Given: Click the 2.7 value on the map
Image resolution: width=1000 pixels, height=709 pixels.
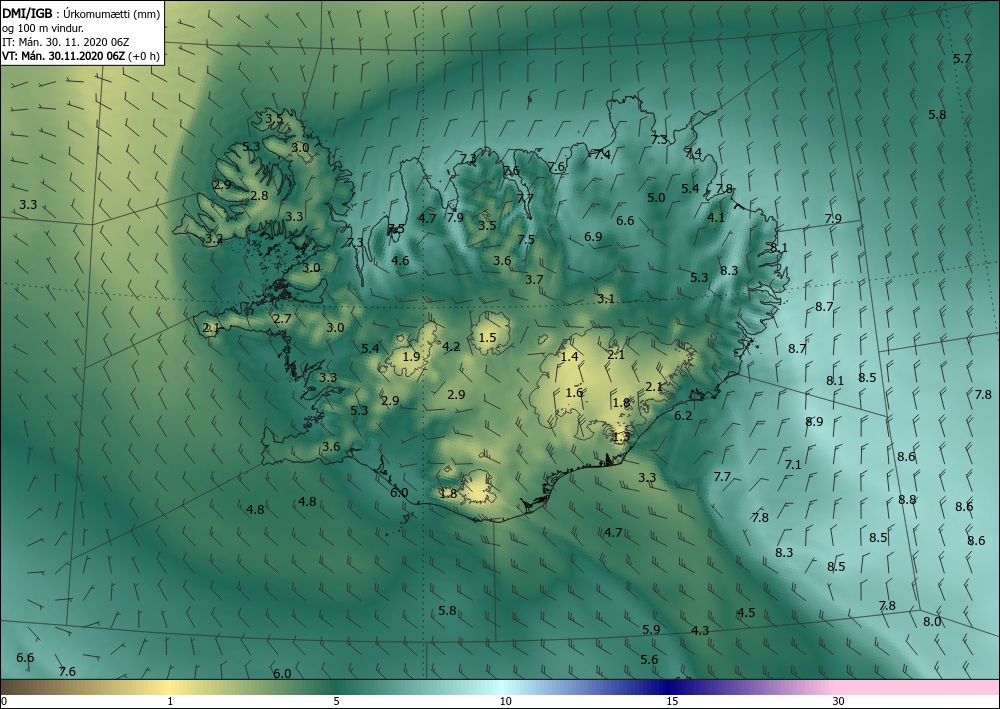Looking at the screenshot, I should pyautogui.click(x=282, y=319).
